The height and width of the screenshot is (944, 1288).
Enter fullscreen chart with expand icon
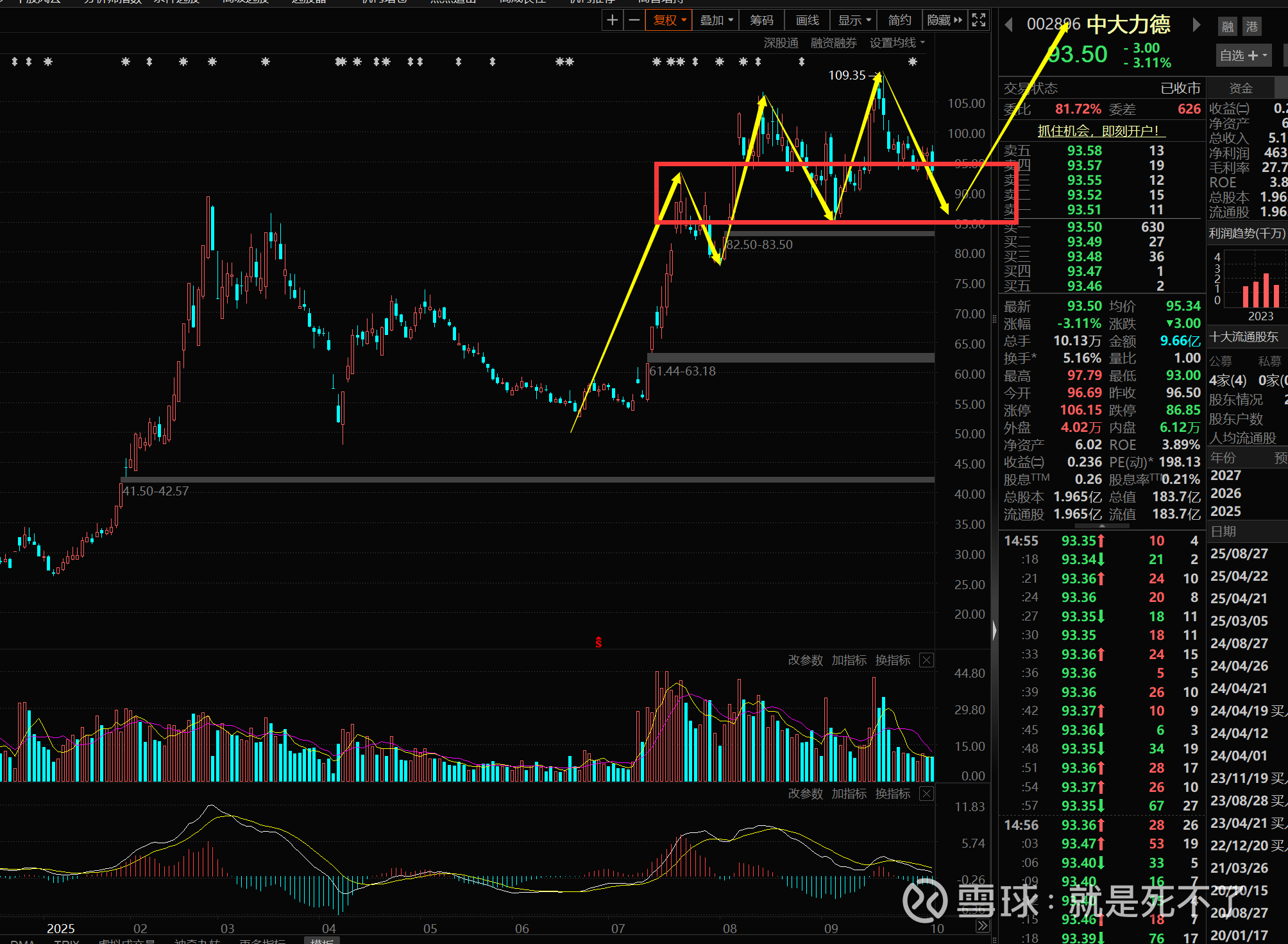[979, 21]
